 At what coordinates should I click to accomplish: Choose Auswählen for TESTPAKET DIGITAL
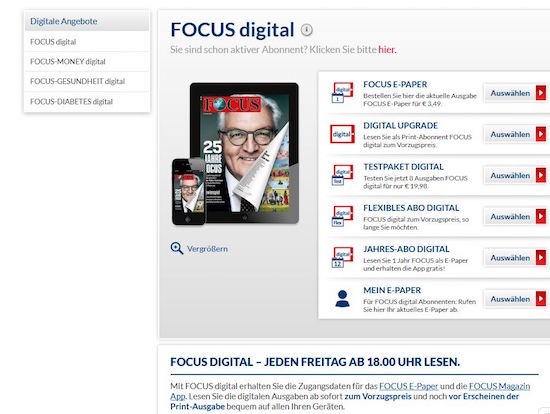[x=515, y=175]
